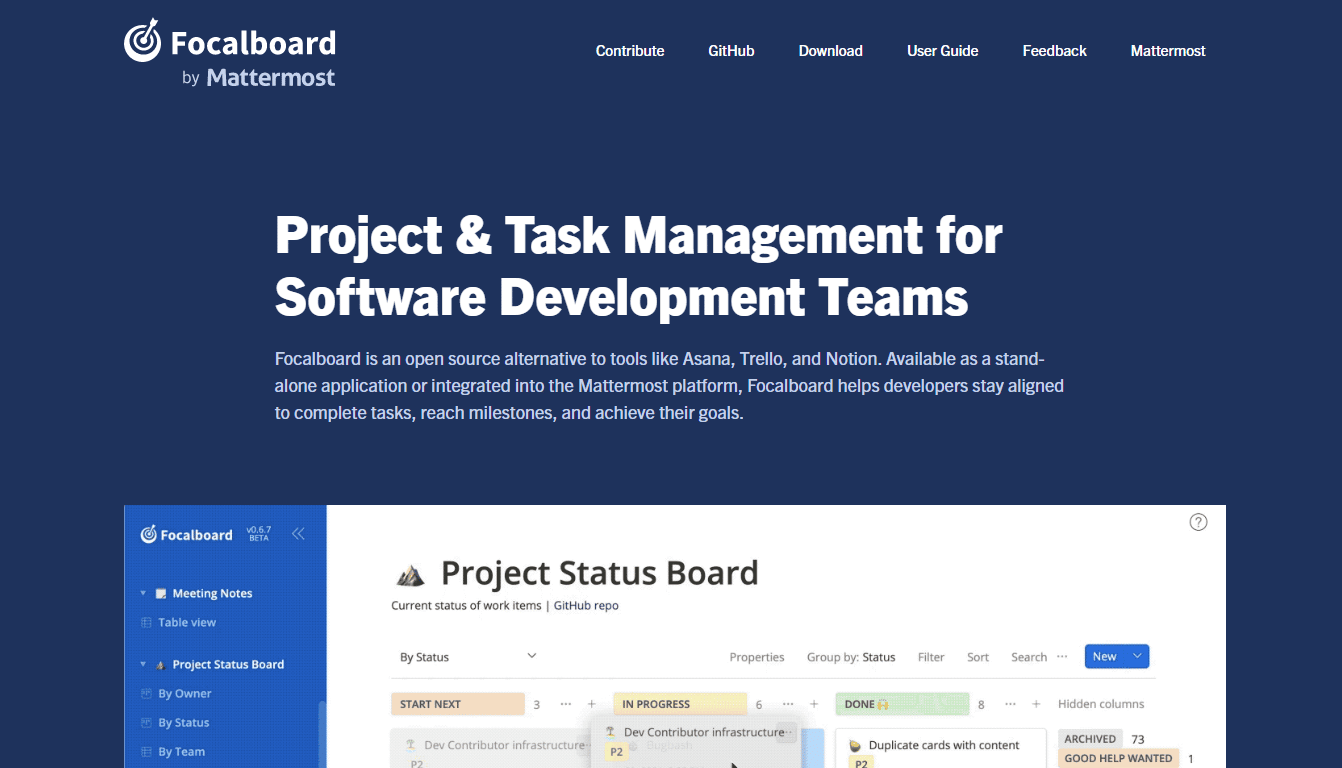Open the User Guide nav link

pos(942,51)
